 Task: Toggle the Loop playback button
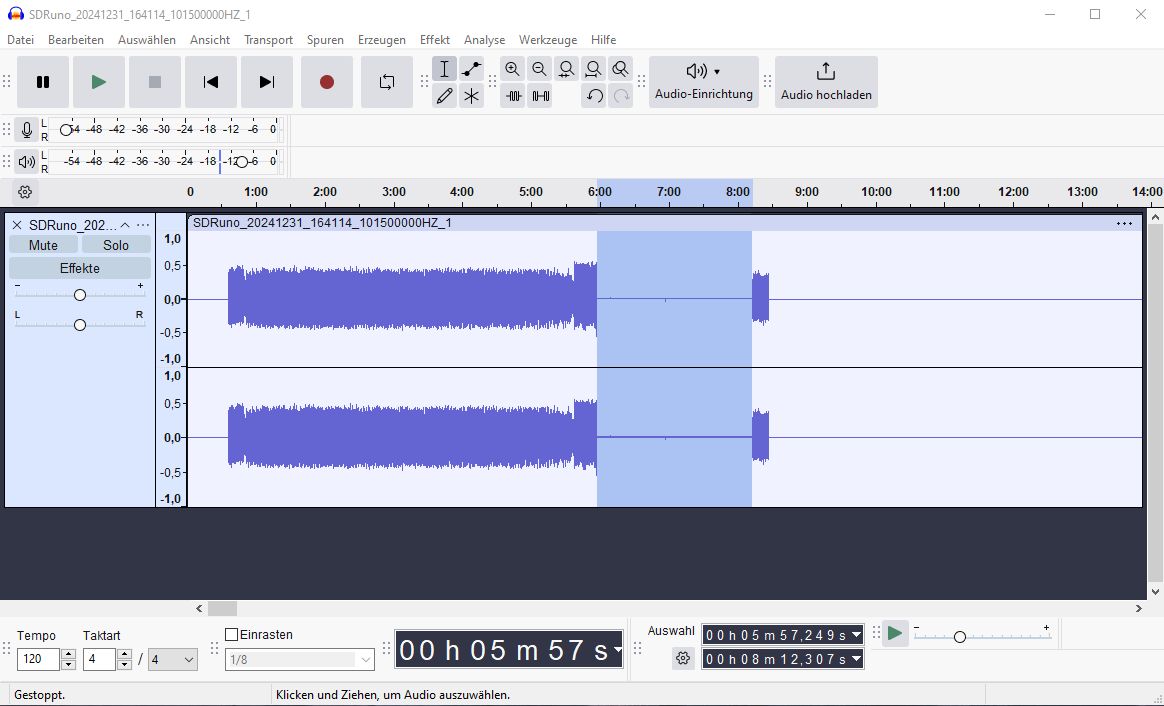pos(387,82)
